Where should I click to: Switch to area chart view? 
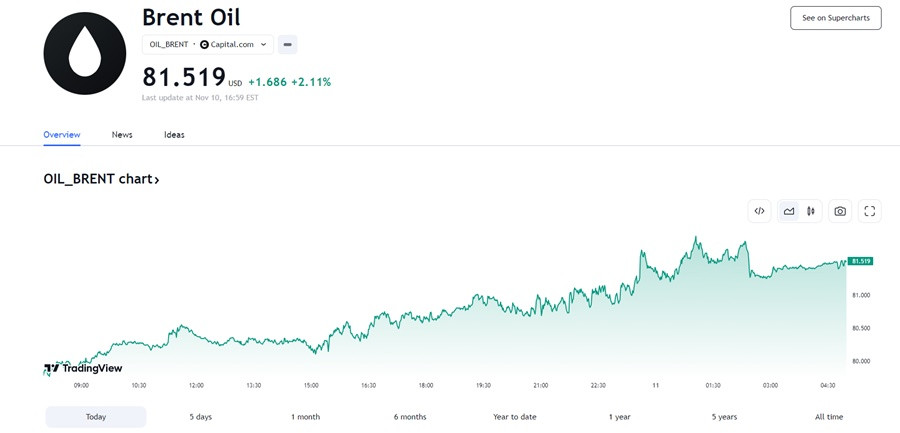(x=789, y=211)
